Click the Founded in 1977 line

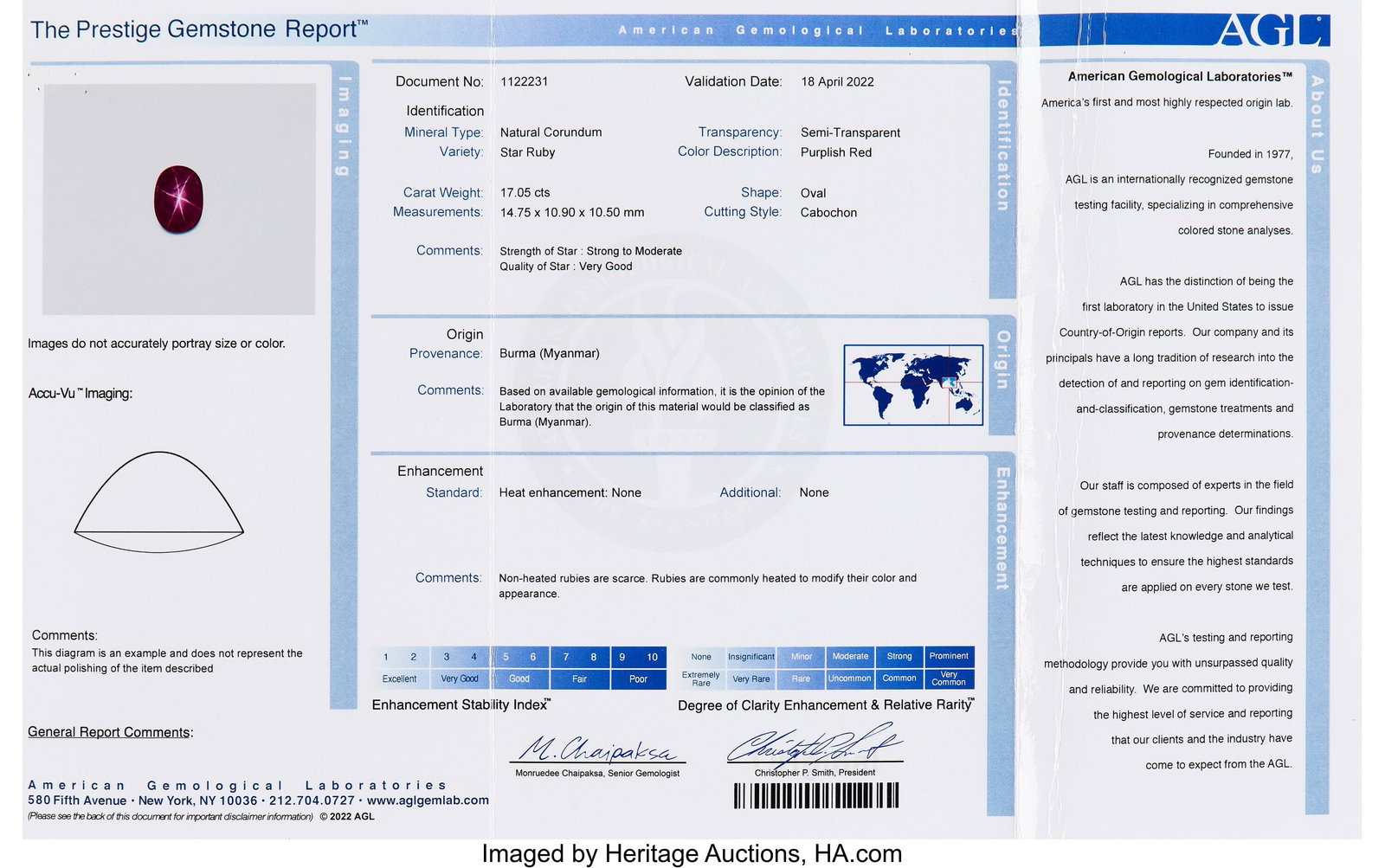coord(1250,154)
